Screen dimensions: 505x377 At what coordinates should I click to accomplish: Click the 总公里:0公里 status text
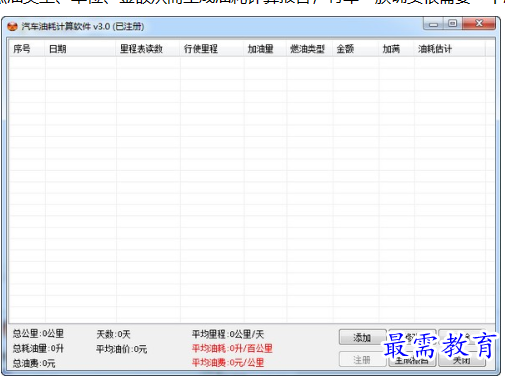point(38,333)
